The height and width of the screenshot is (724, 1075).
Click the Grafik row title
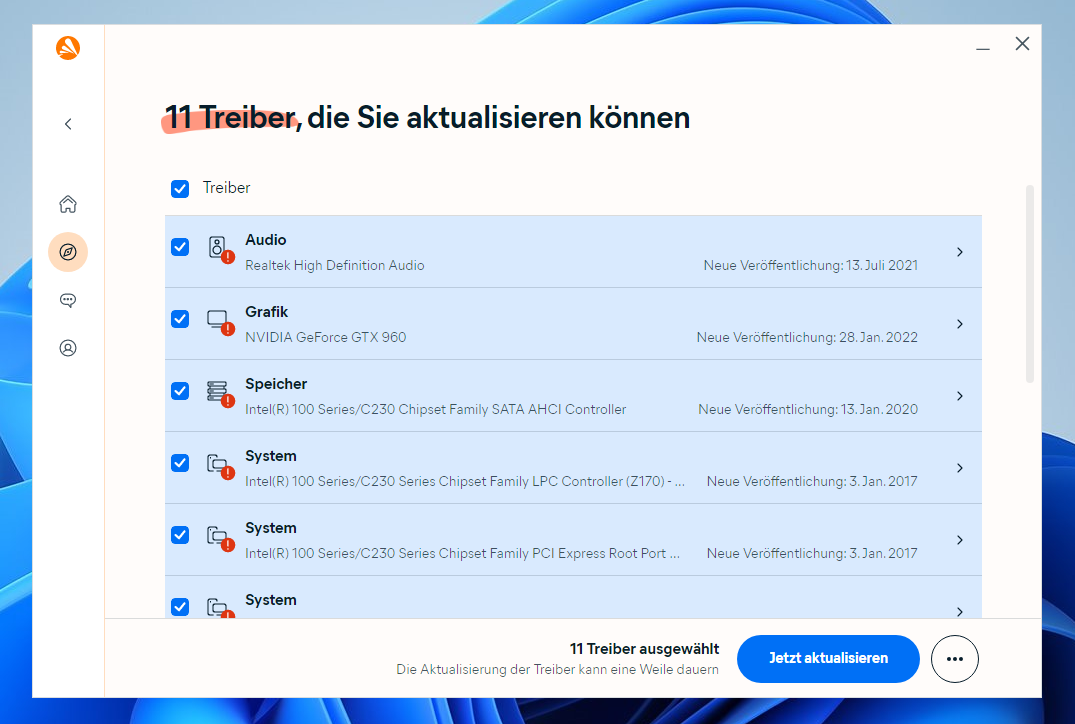coord(266,312)
